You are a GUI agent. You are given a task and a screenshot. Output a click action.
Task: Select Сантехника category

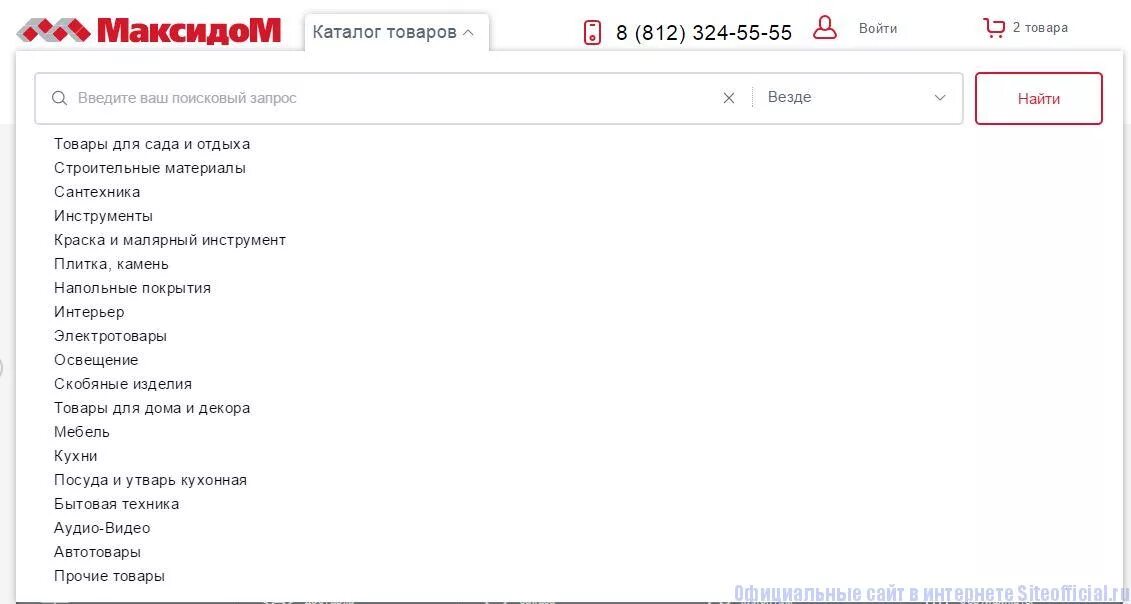(97, 192)
